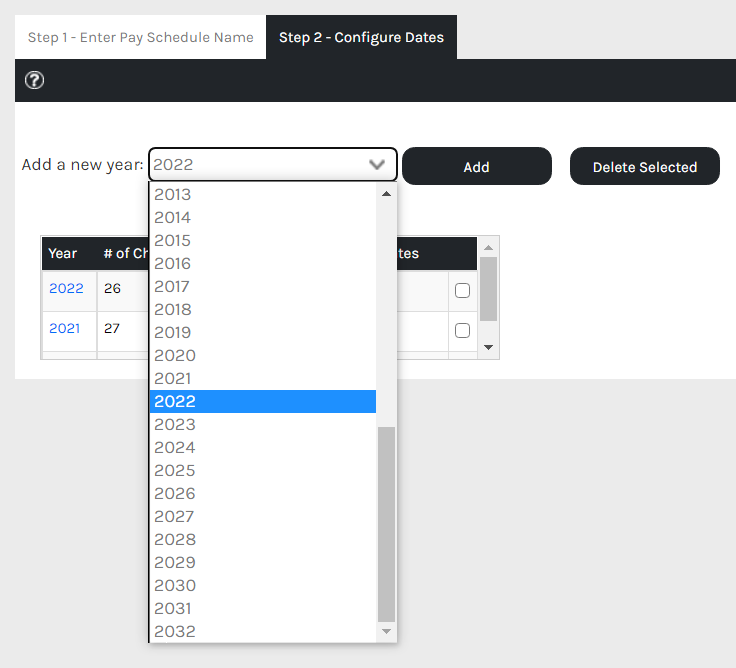Screen dimensions: 736x668
Task: Collapse the Add a new year dropdown
Action: click(x=273, y=164)
